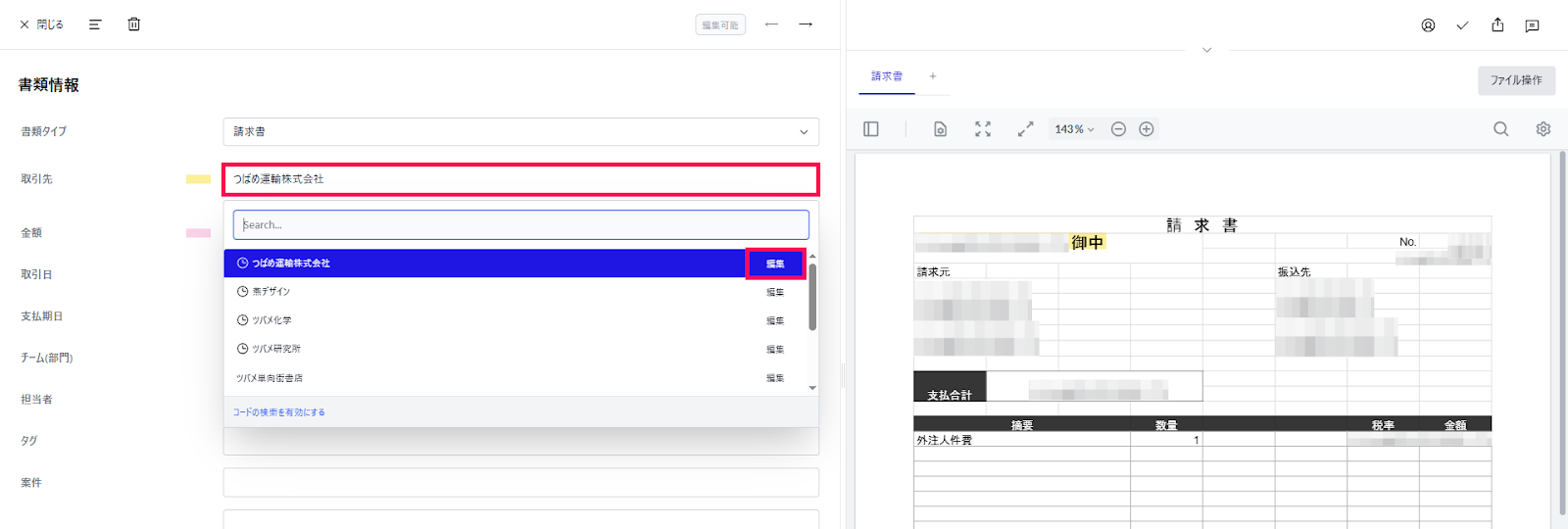This screenshot has height=529, width=1568.
Task: Open the ファイル操作 button
Action: 1516,80
